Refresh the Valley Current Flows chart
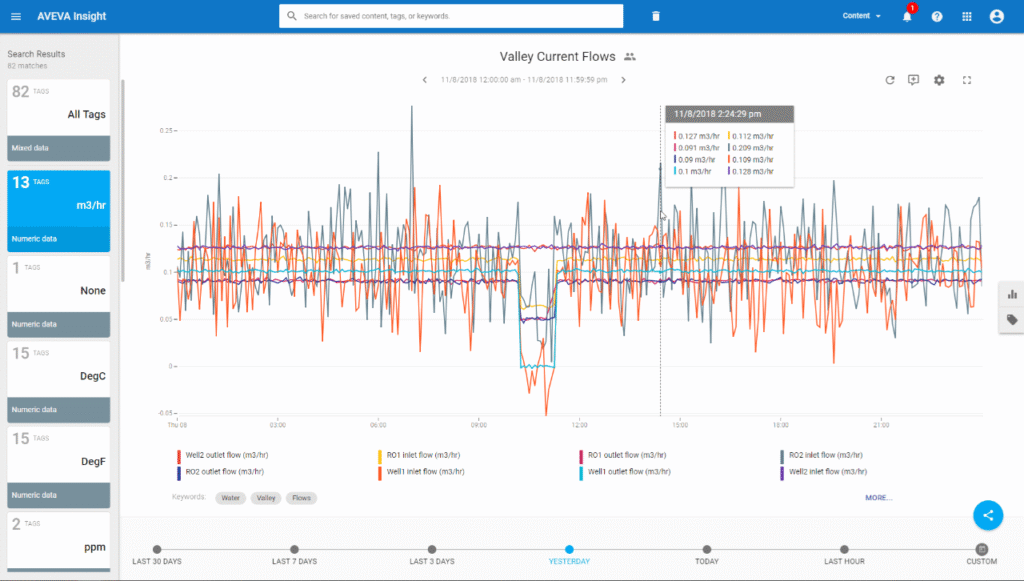Screen dimensions: 1024x581 [x=890, y=80]
